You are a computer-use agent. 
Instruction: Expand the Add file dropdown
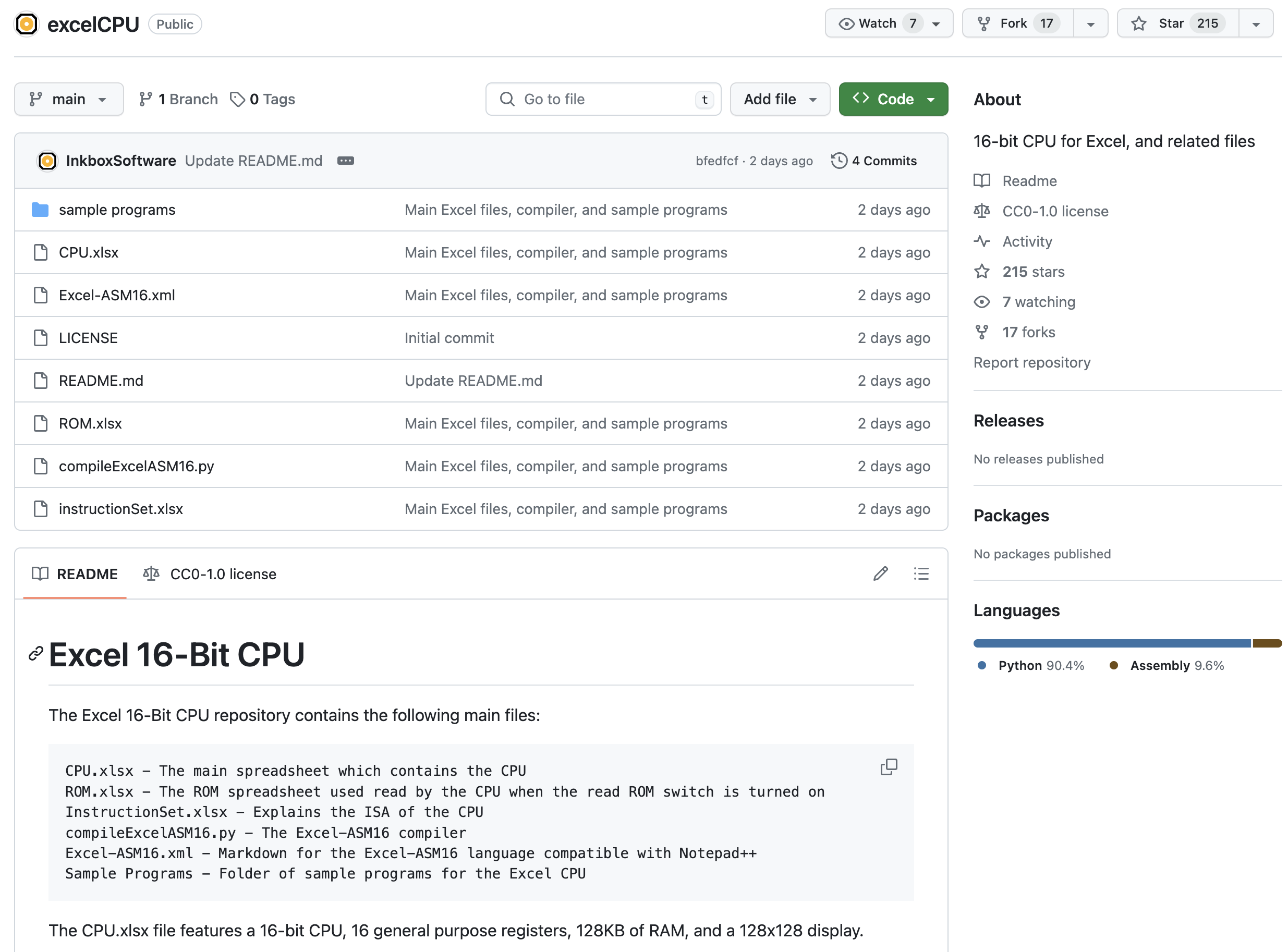(x=779, y=99)
